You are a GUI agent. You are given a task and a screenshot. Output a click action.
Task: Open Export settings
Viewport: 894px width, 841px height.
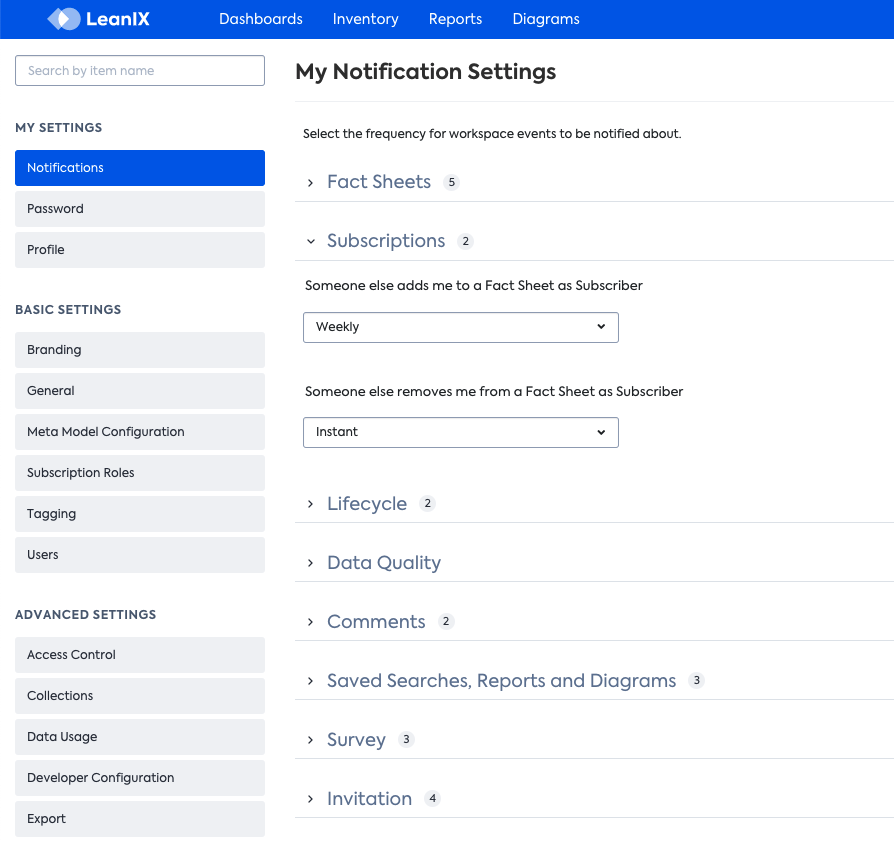coord(140,819)
